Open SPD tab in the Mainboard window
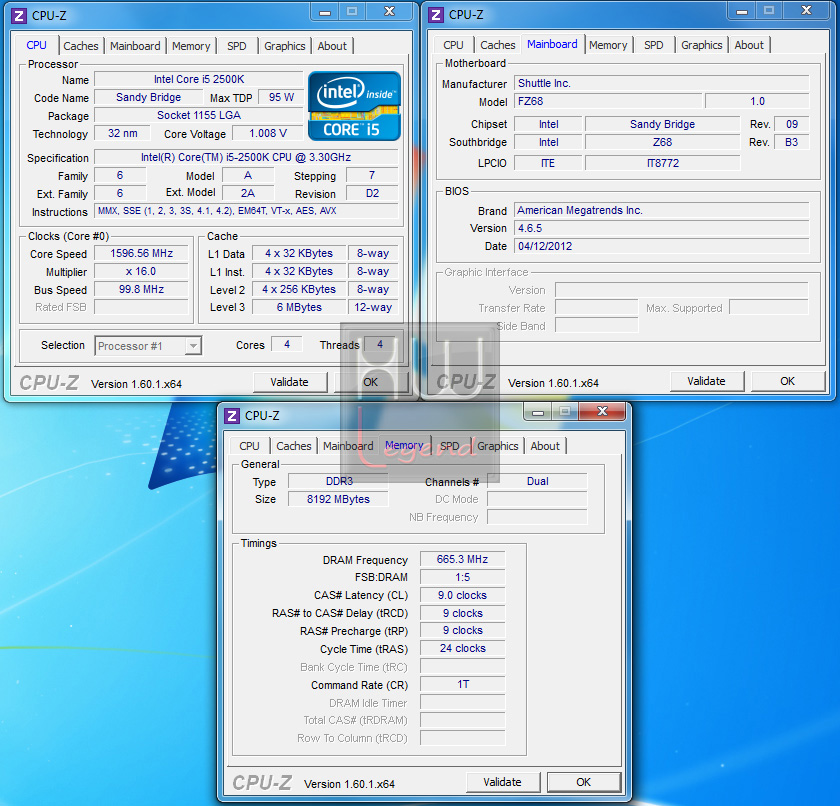 654,45
